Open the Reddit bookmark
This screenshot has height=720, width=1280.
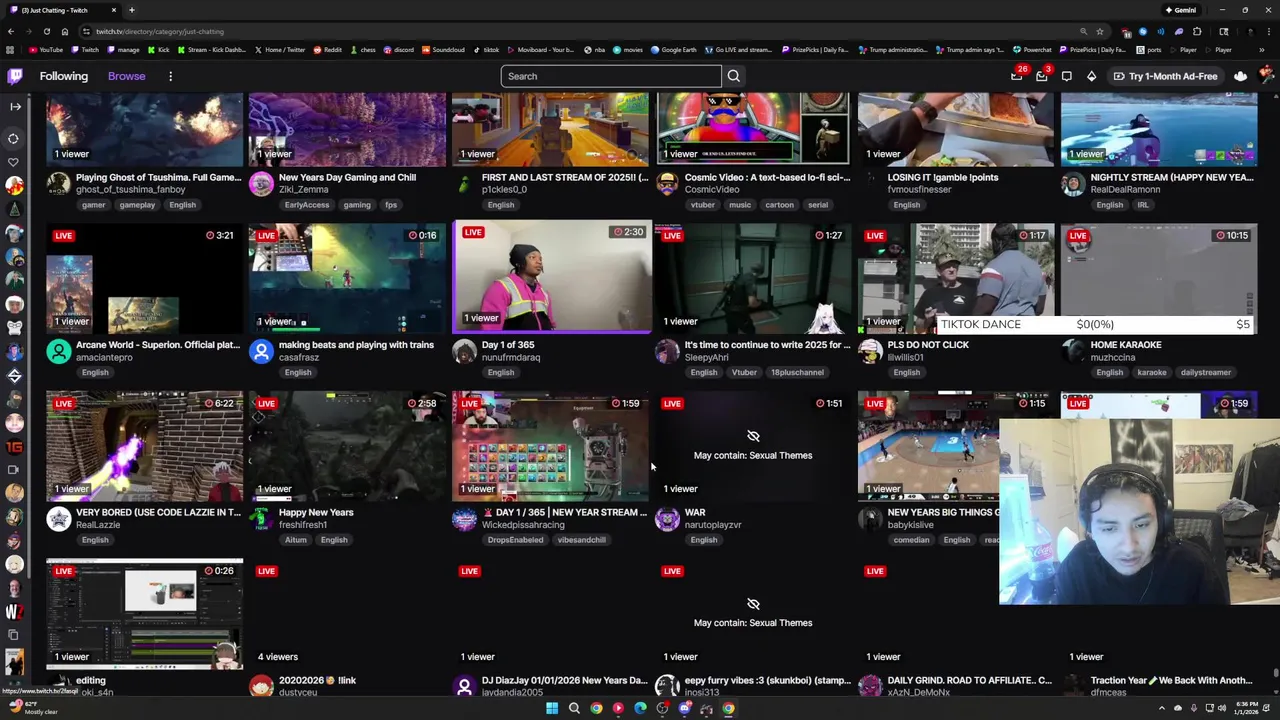[x=327, y=49]
